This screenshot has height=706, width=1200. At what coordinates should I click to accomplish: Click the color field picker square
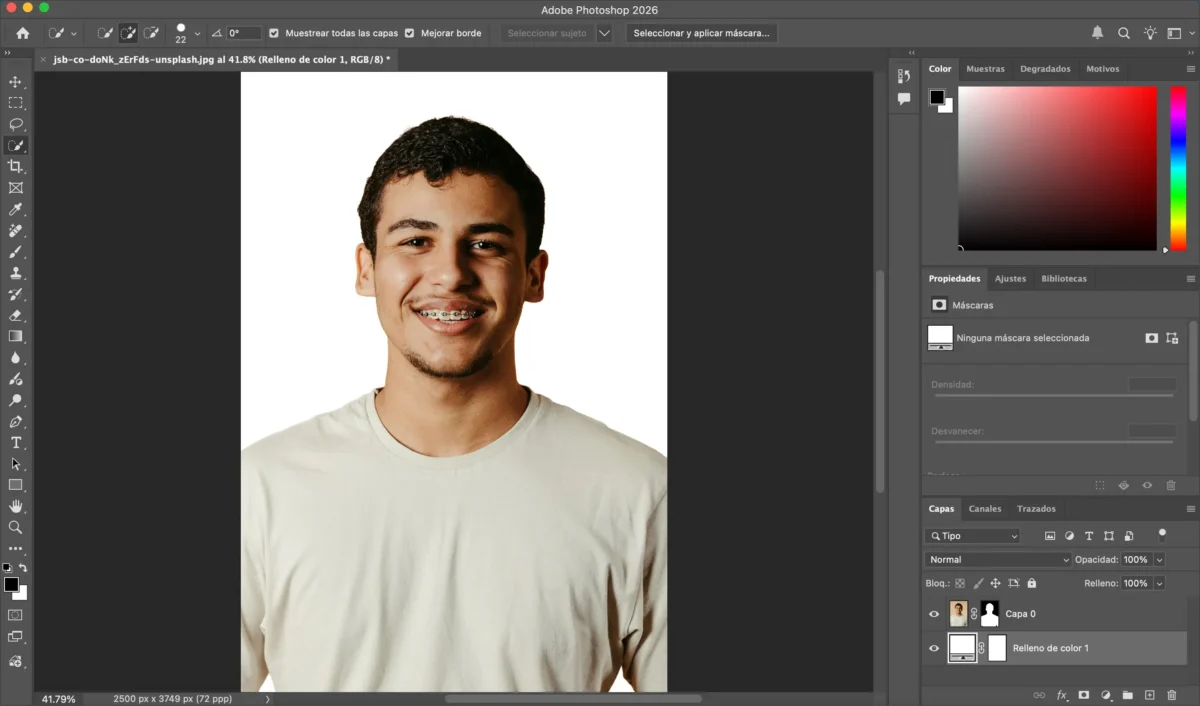[1058, 168]
